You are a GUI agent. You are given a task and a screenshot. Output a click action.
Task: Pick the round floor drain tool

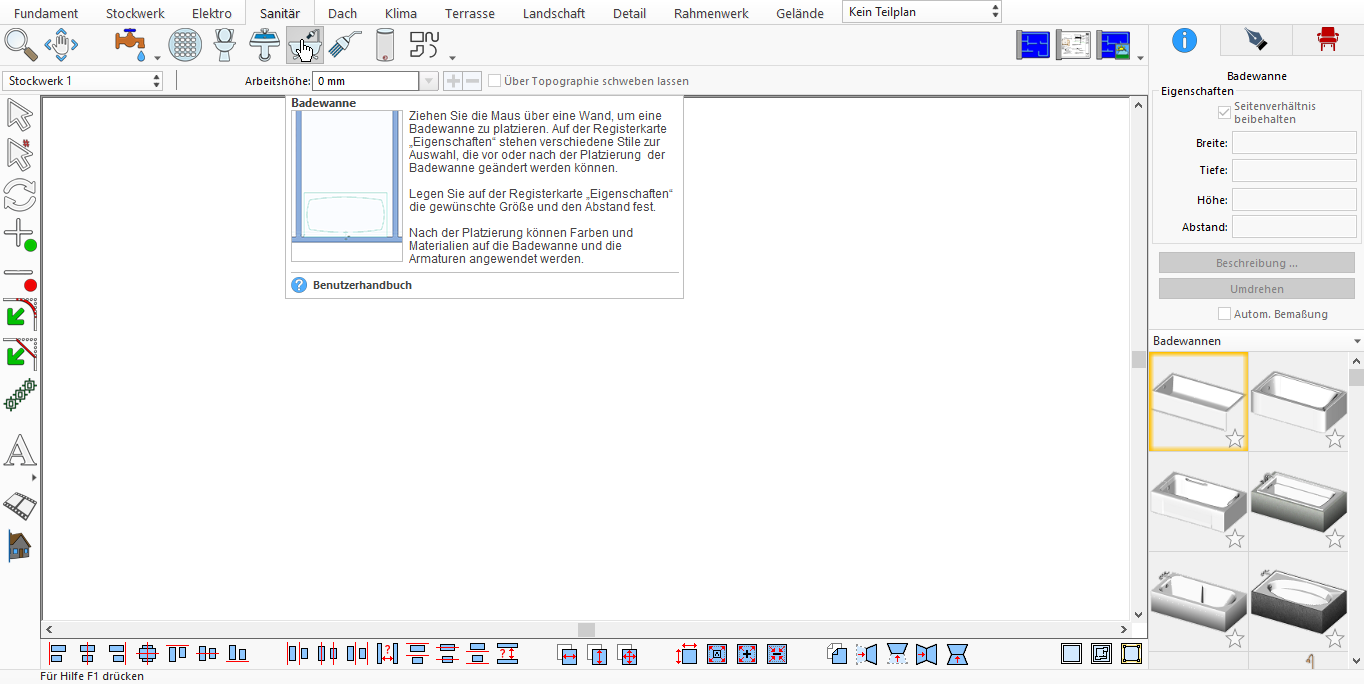coord(185,45)
